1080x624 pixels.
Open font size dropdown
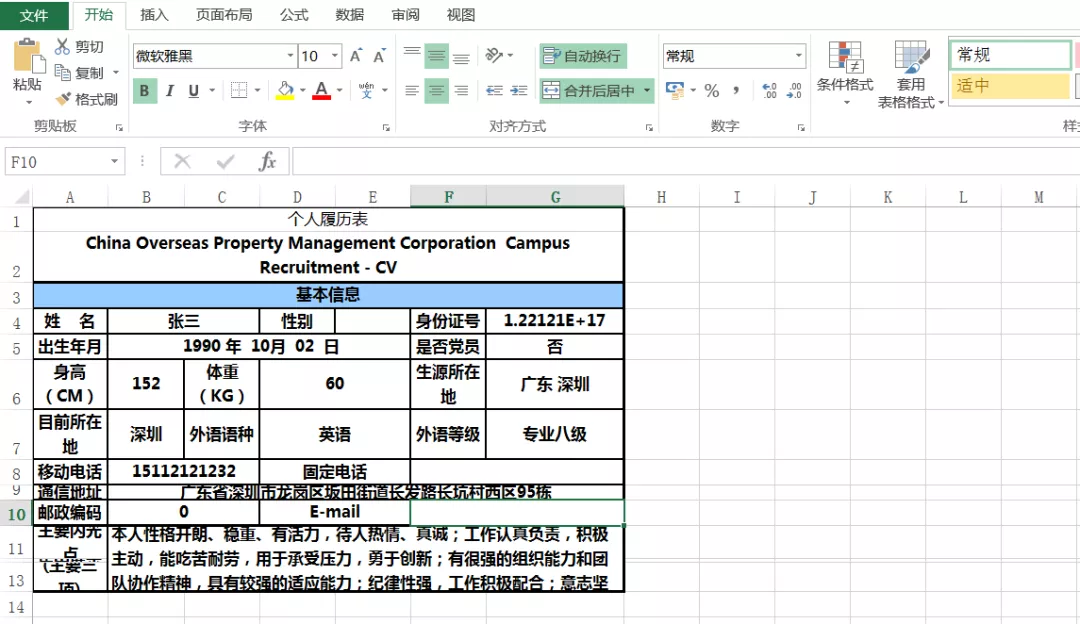[335, 56]
